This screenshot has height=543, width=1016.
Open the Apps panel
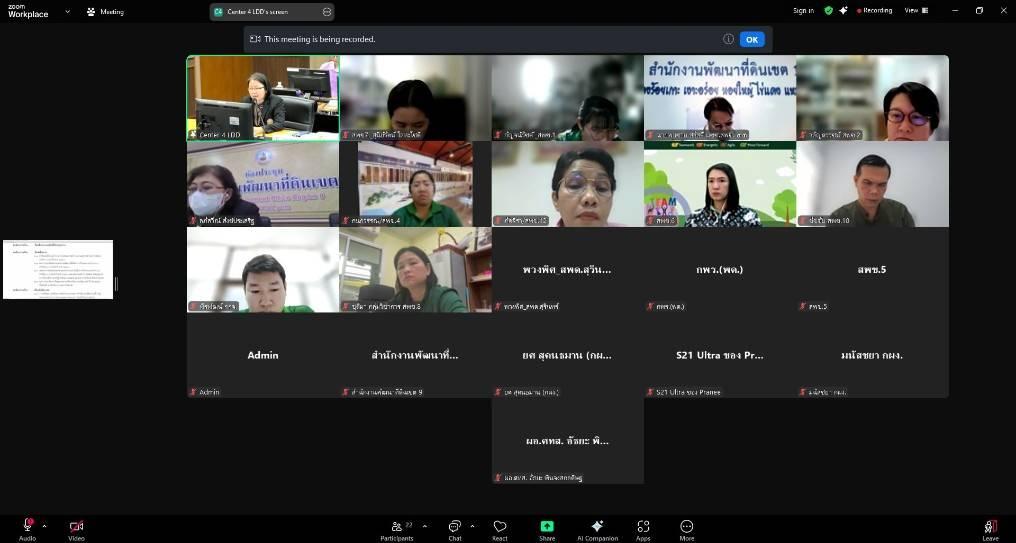[x=643, y=526]
